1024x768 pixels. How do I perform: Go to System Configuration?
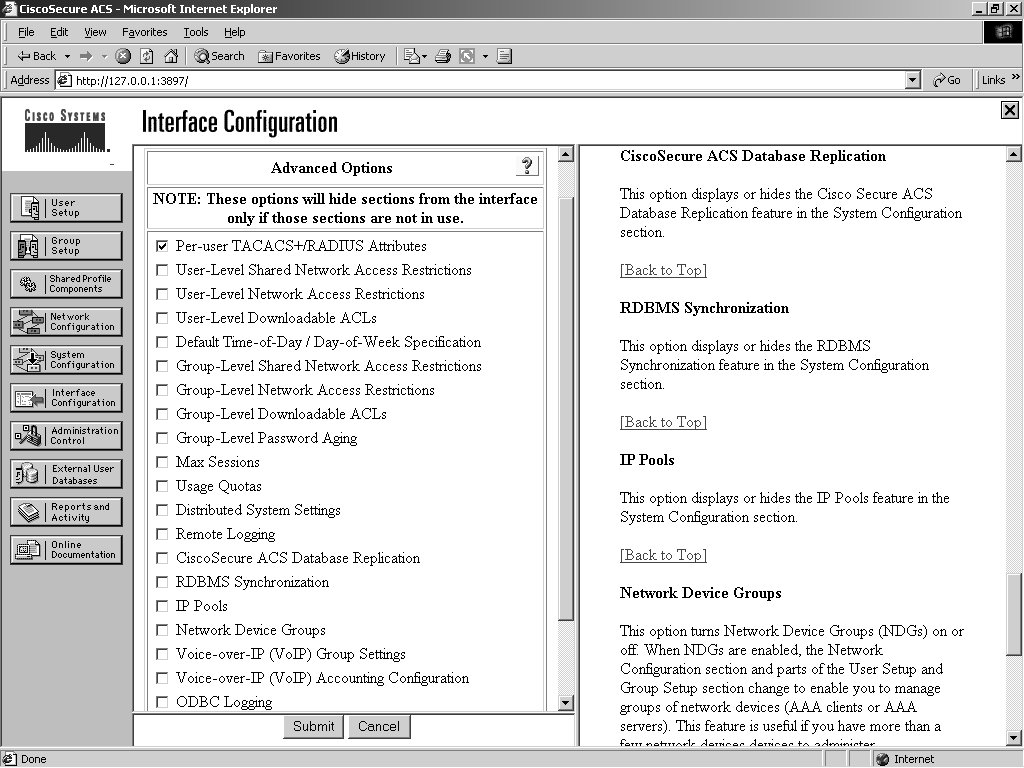coord(66,360)
